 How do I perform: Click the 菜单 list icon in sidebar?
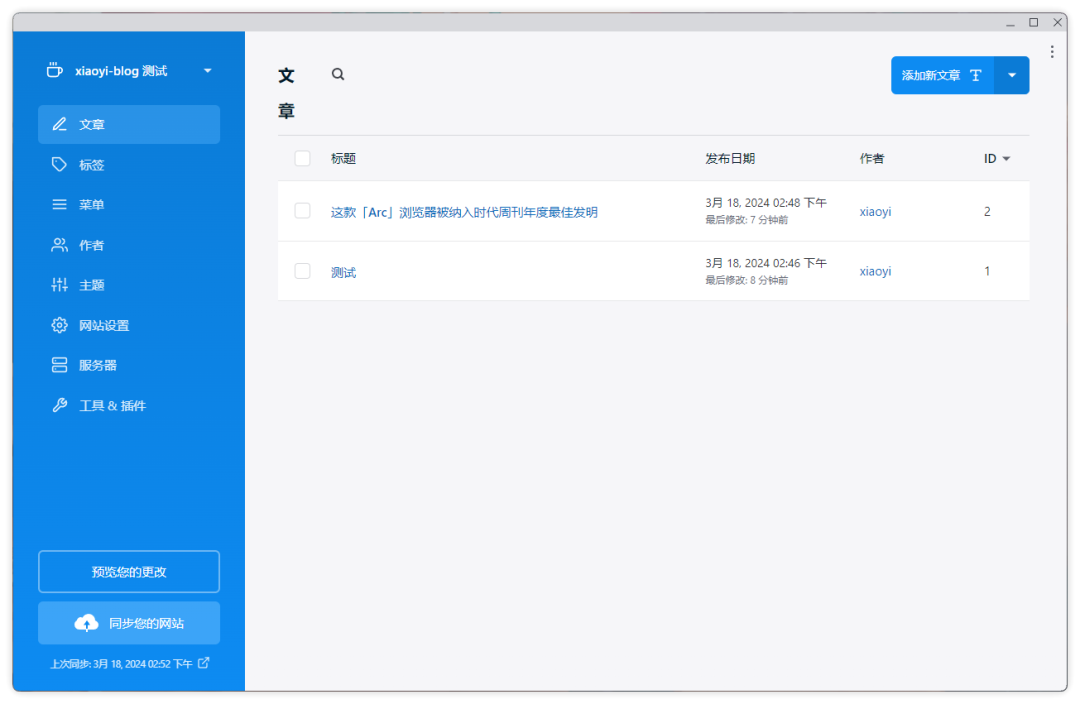pyautogui.click(x=60, y=204)
